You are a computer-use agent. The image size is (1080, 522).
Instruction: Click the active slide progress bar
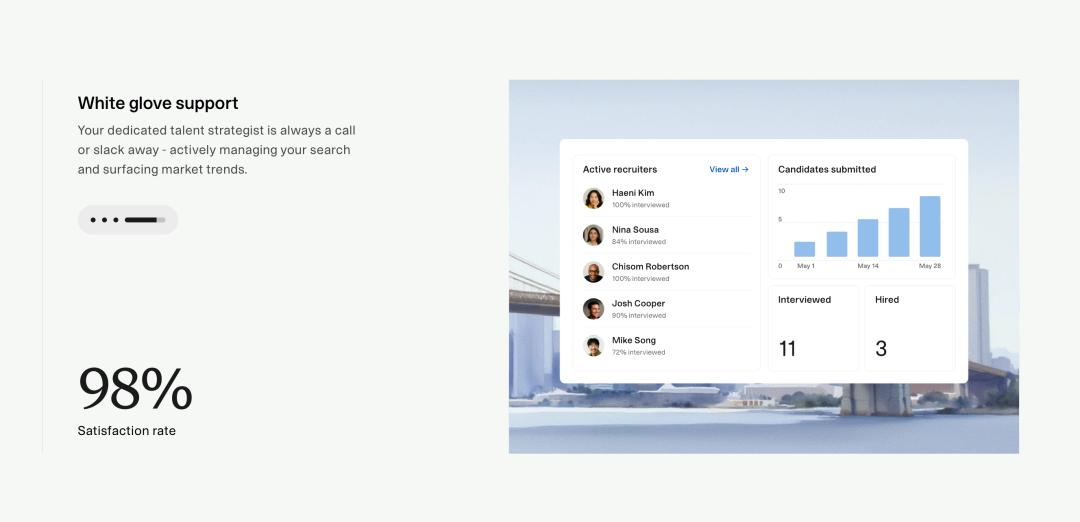tap(144, 220)
